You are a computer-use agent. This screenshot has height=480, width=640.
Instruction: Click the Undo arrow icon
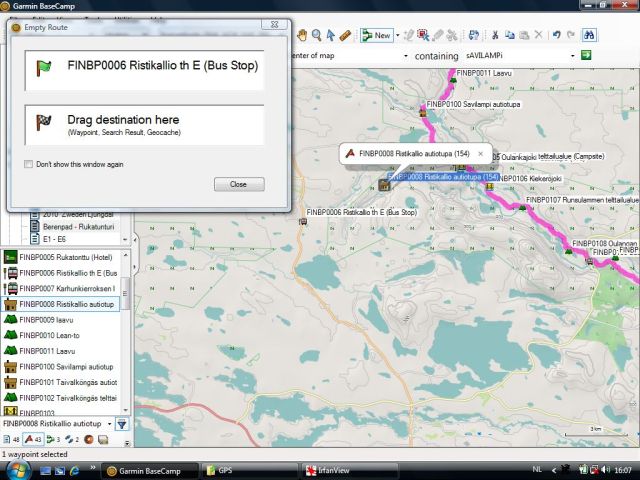click(557, 35)
